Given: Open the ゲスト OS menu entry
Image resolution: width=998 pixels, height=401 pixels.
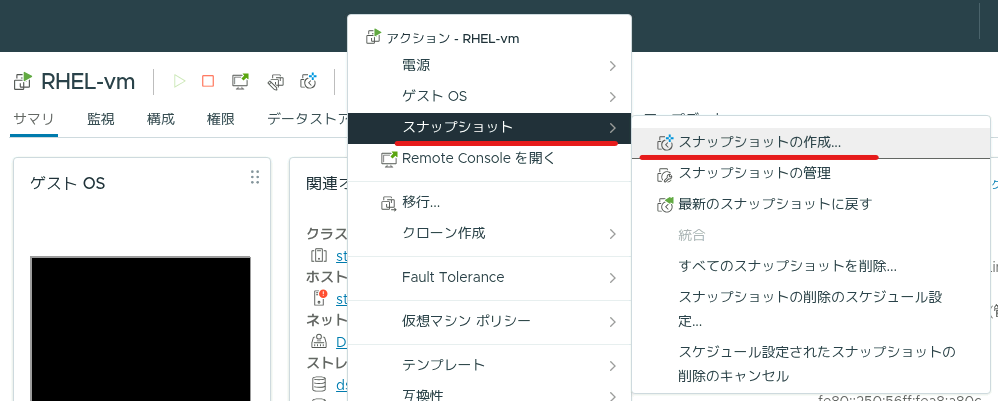Looking at the screenshot, I should pyautogui.click(x=489, y=96).
